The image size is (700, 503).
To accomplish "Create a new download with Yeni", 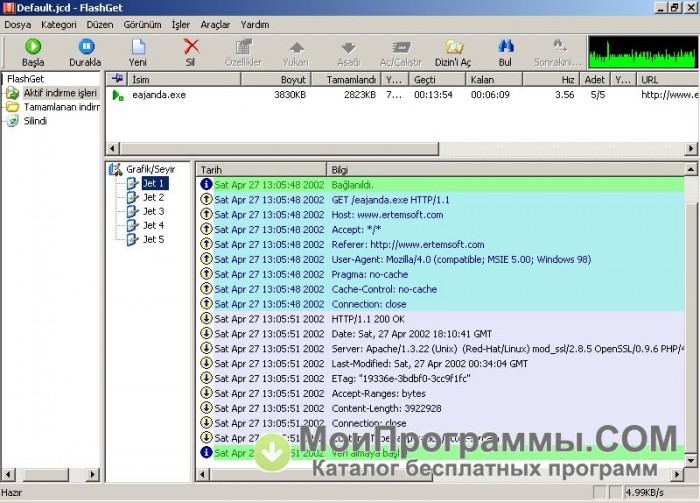I will (x=138, y=52).
